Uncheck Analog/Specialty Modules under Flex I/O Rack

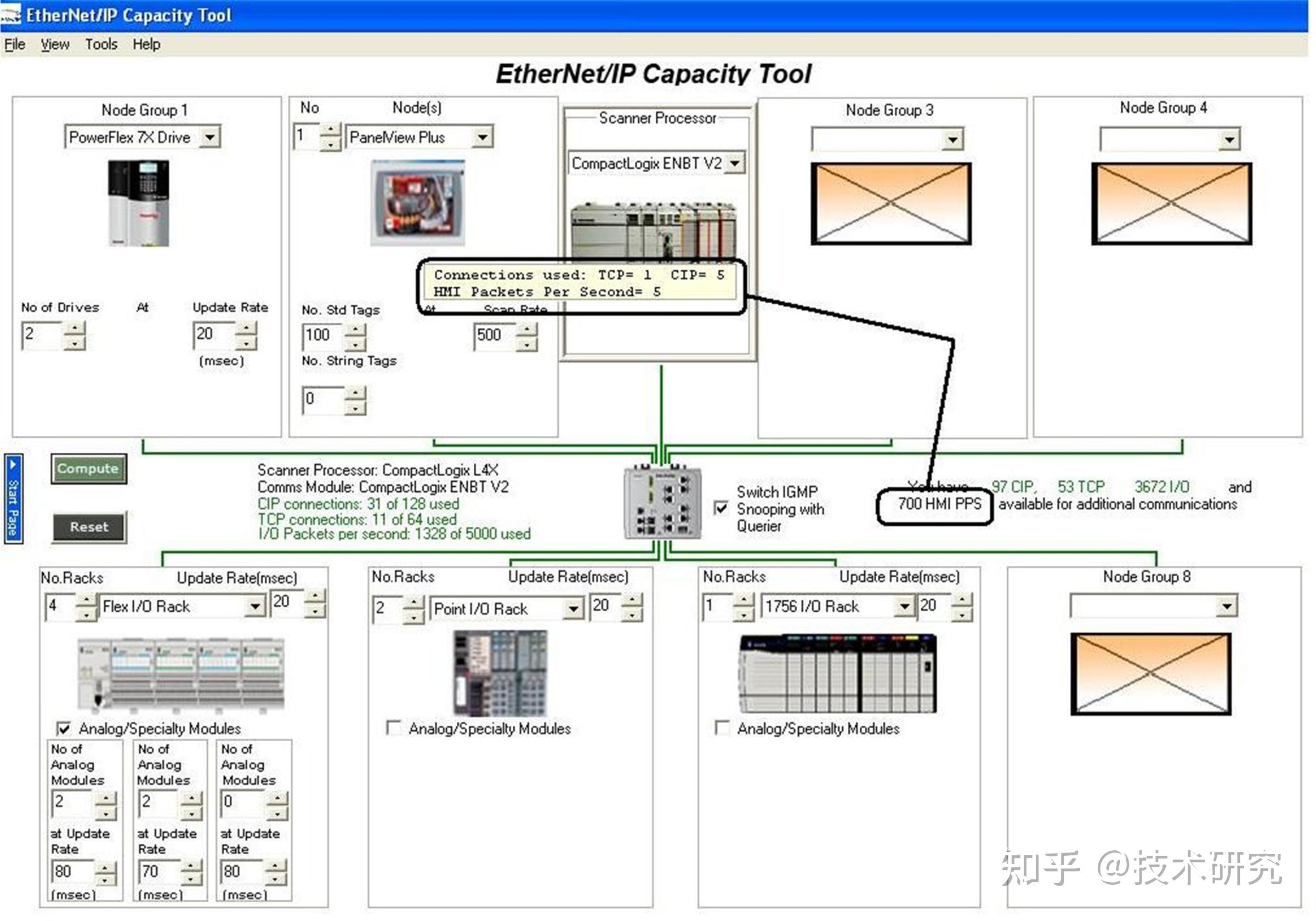tap(65, 729)
